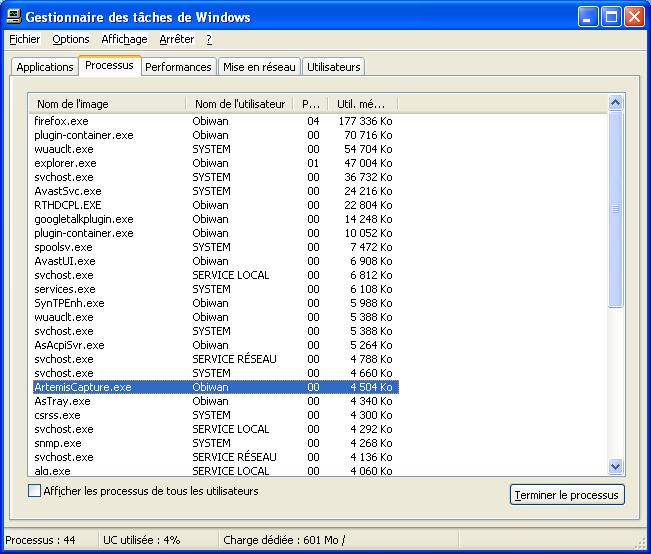Screen dimensions: 651x554
Task: Minimize the Task Manager window
Action: (587, 17)
